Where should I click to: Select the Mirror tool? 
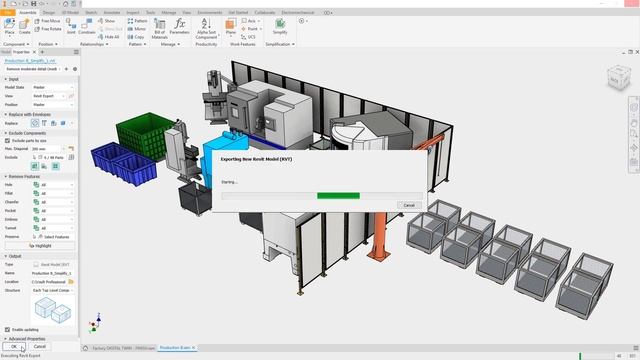(x=136, y=29)
